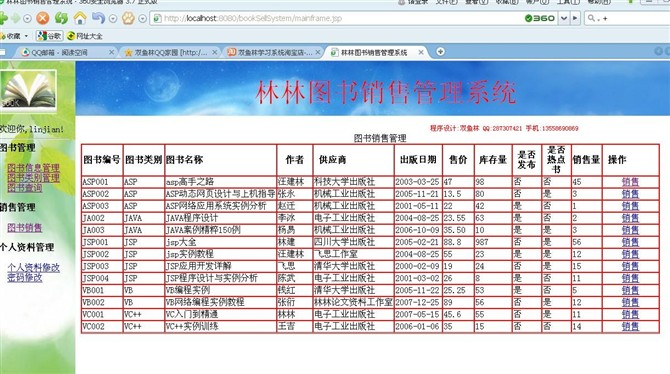
Task: Open the 谷歌 bookmark
Action: 50,36
